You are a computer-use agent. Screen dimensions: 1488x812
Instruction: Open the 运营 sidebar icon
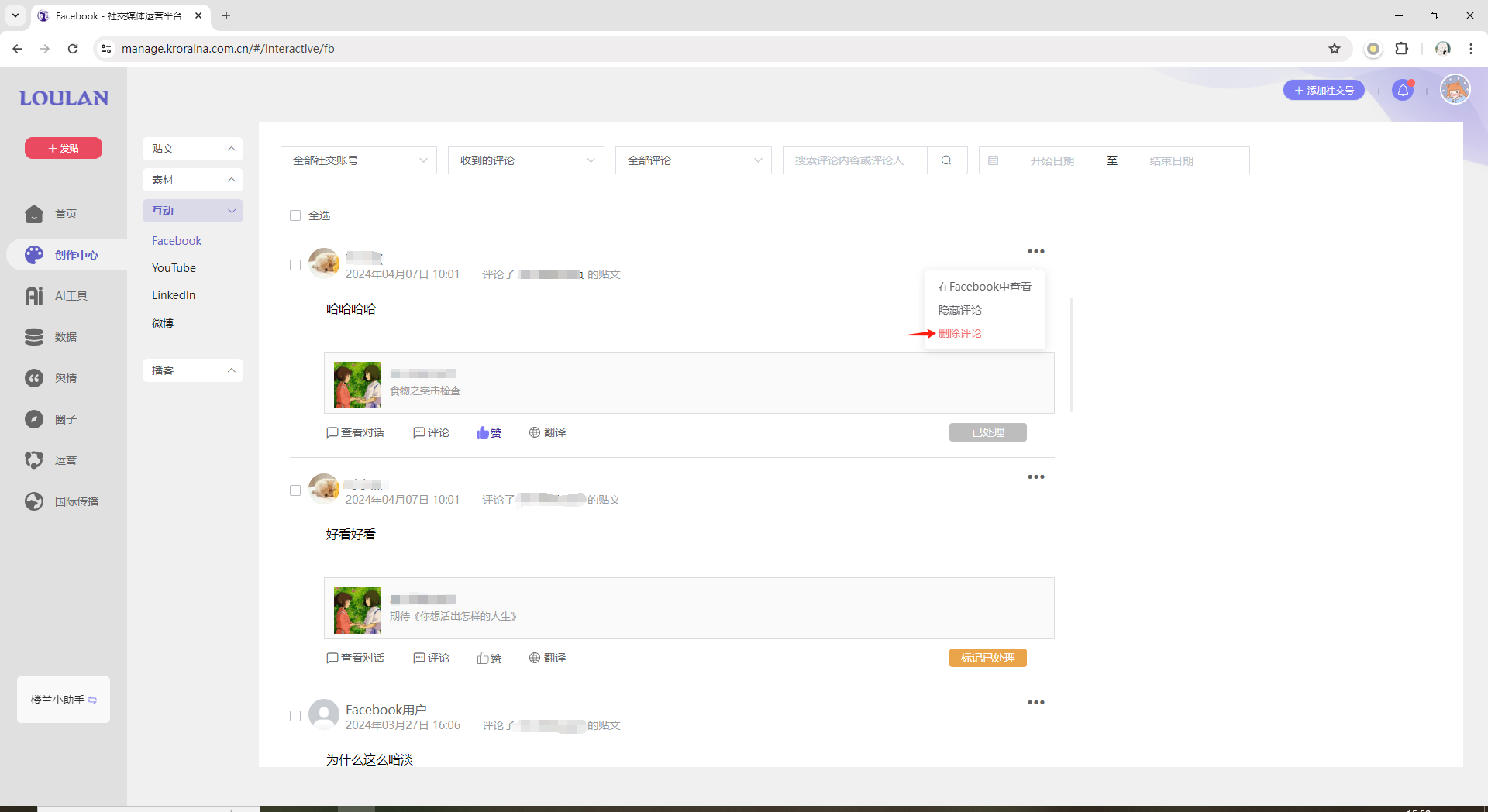pyautogui.click(x=34, y=460)
